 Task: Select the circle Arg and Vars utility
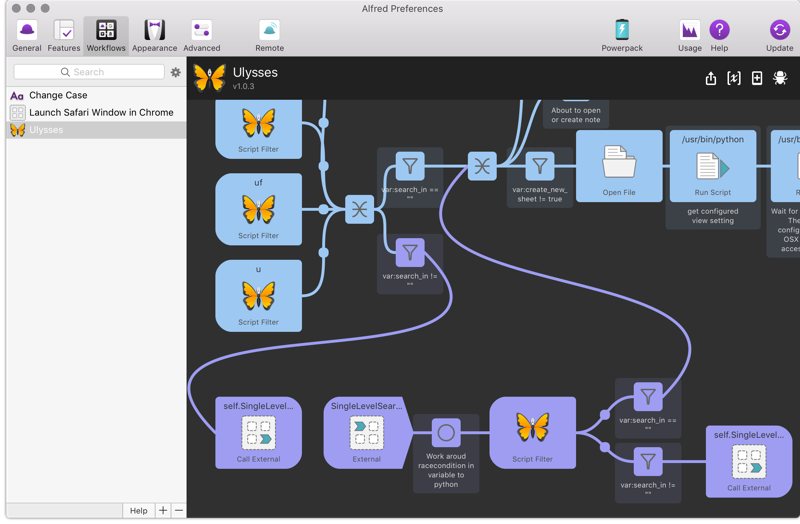[446, 433]
